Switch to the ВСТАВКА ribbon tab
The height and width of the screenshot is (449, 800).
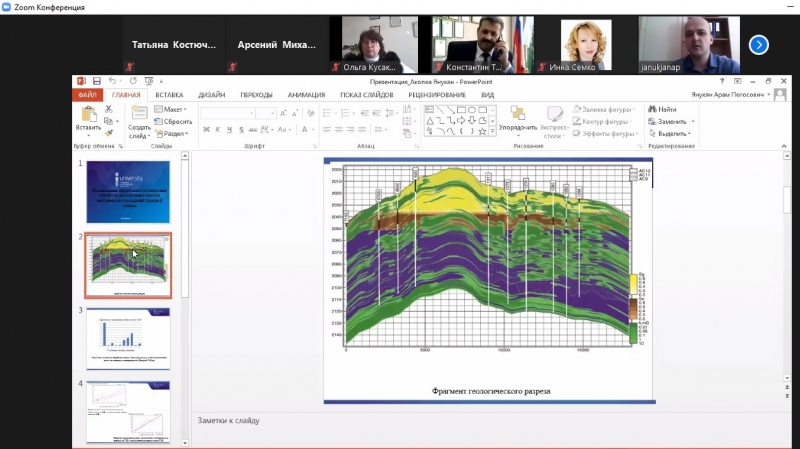169,95
